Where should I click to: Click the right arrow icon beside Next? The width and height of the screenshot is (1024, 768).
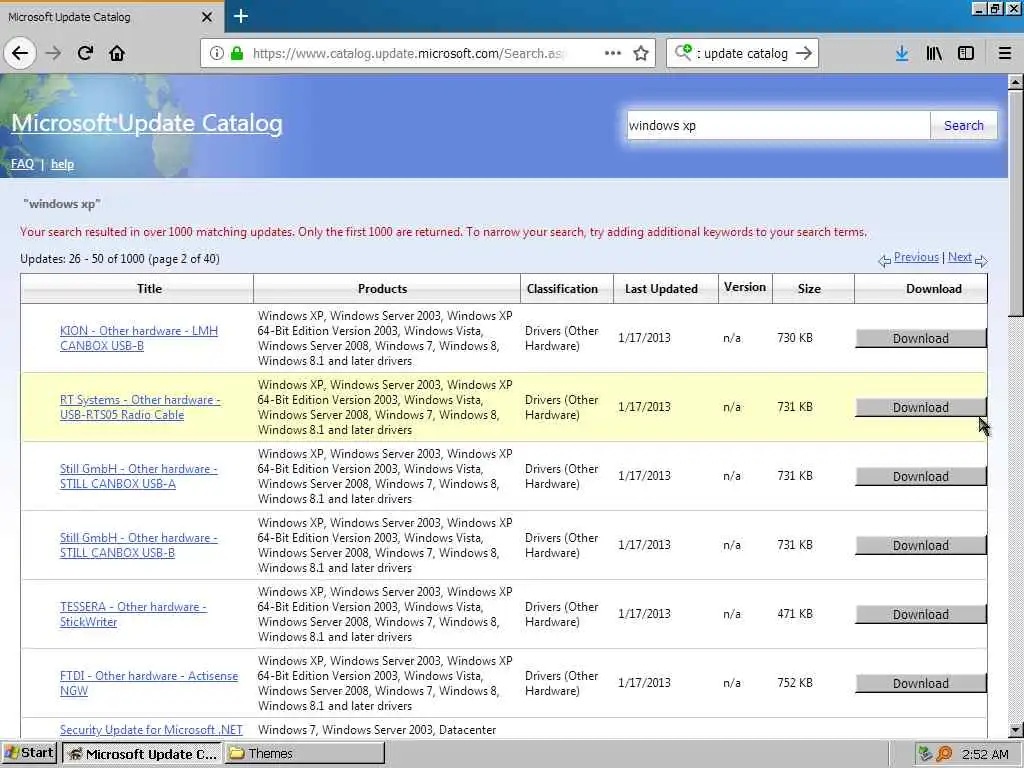[981, 261]
